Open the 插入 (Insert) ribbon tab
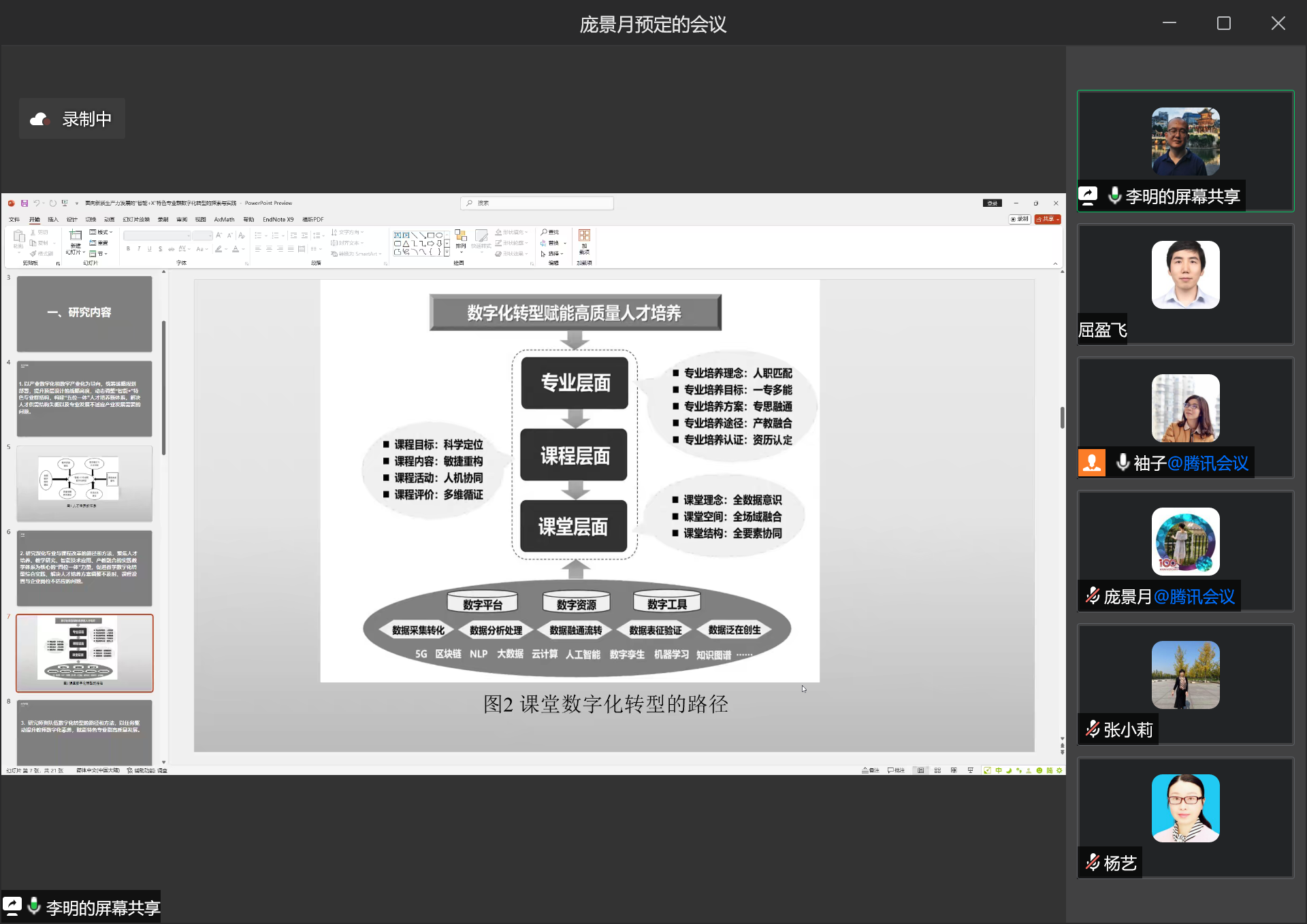Image resolution: width=1307 pixels, height=924 pixels. point(53,219)
